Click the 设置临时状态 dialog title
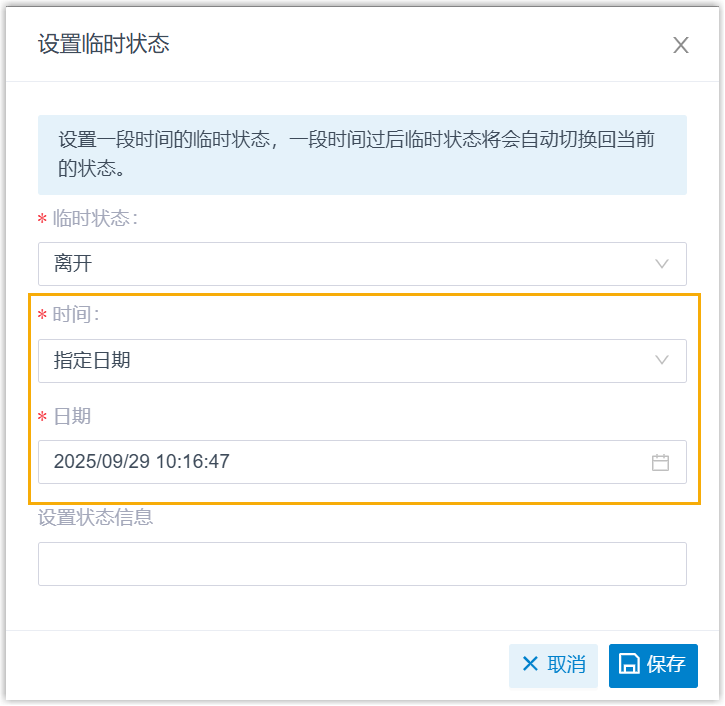Viewport: 725px width, 706px height. click(x=104, y=44)
